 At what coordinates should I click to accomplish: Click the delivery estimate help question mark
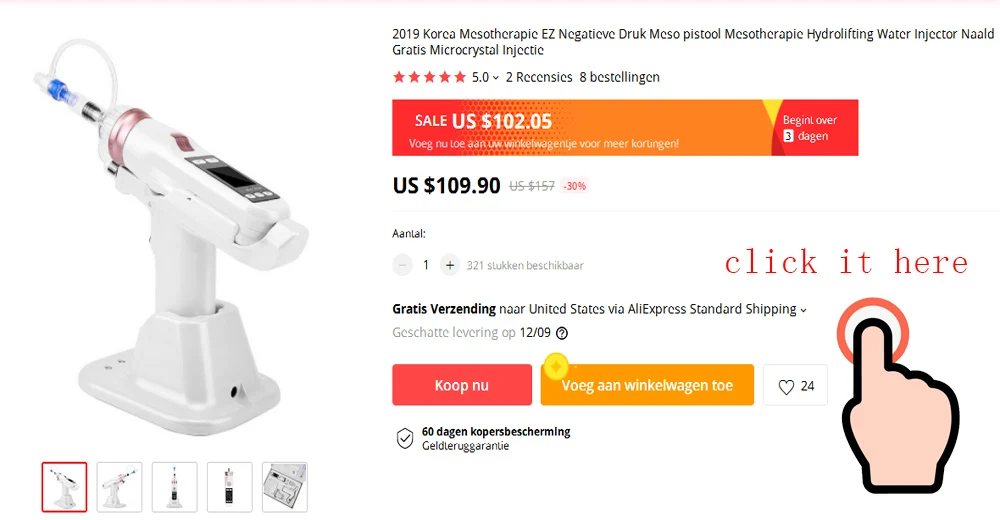(x=562, y=333)
